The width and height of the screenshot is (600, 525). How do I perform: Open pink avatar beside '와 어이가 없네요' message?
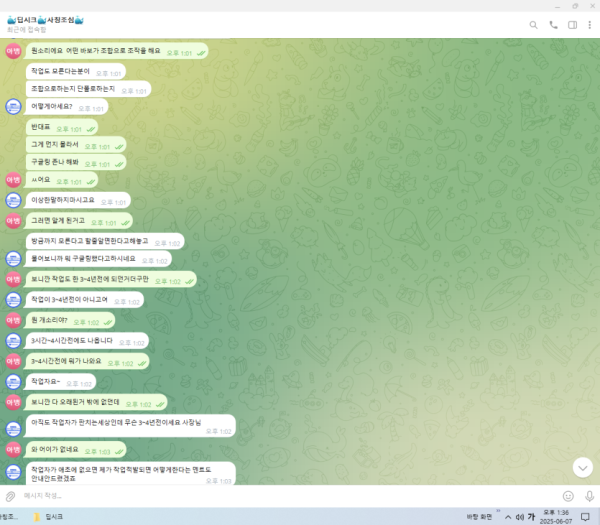tap(13, 450)
